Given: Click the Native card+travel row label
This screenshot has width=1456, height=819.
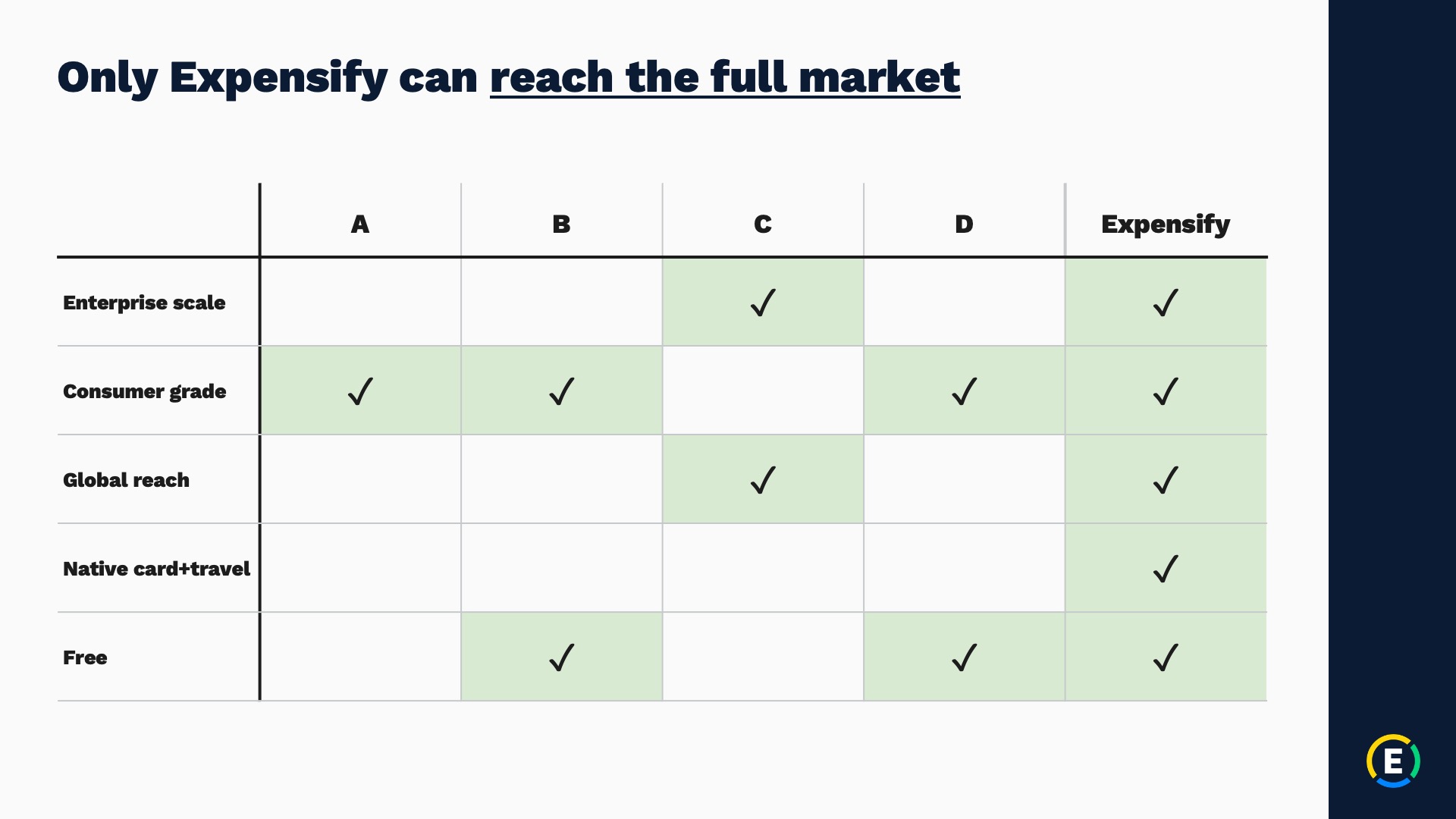Looking at the screenshot, I should tap(156, 569).
